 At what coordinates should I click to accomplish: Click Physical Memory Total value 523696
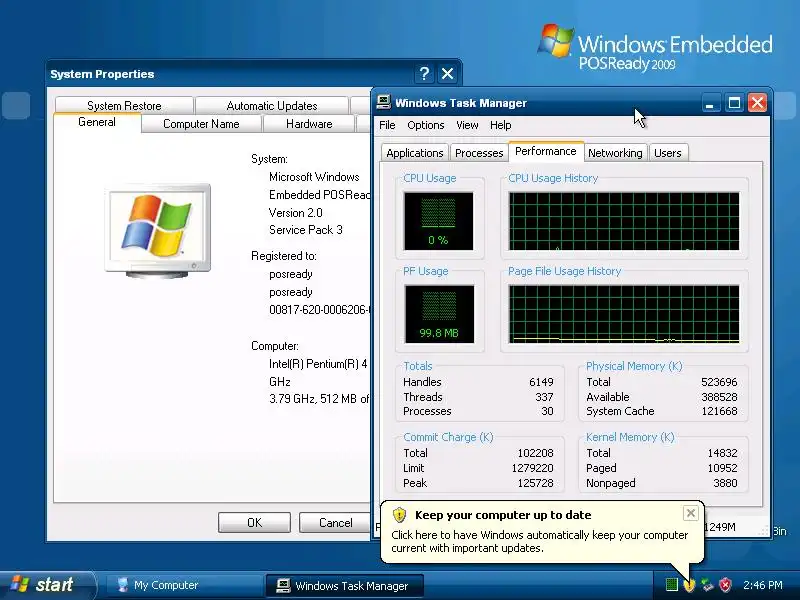point(719,382)
